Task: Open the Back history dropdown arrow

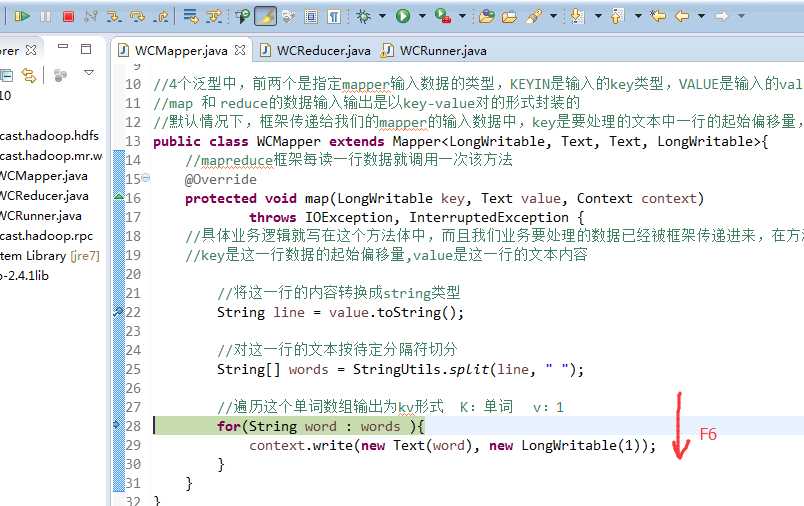Action: coord(701,16)
